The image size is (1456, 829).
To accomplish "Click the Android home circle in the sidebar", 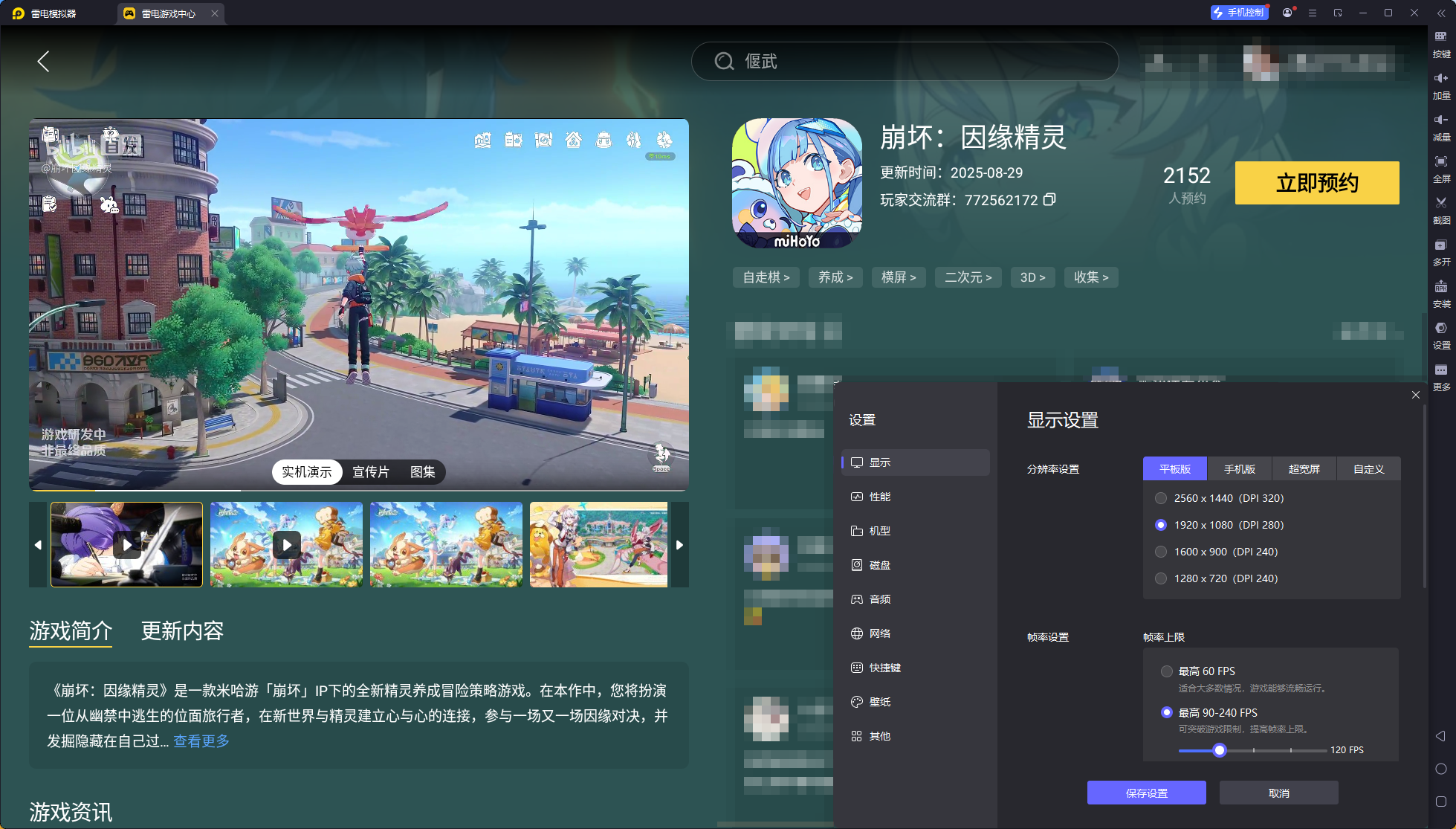I will tap(1440, 769).
